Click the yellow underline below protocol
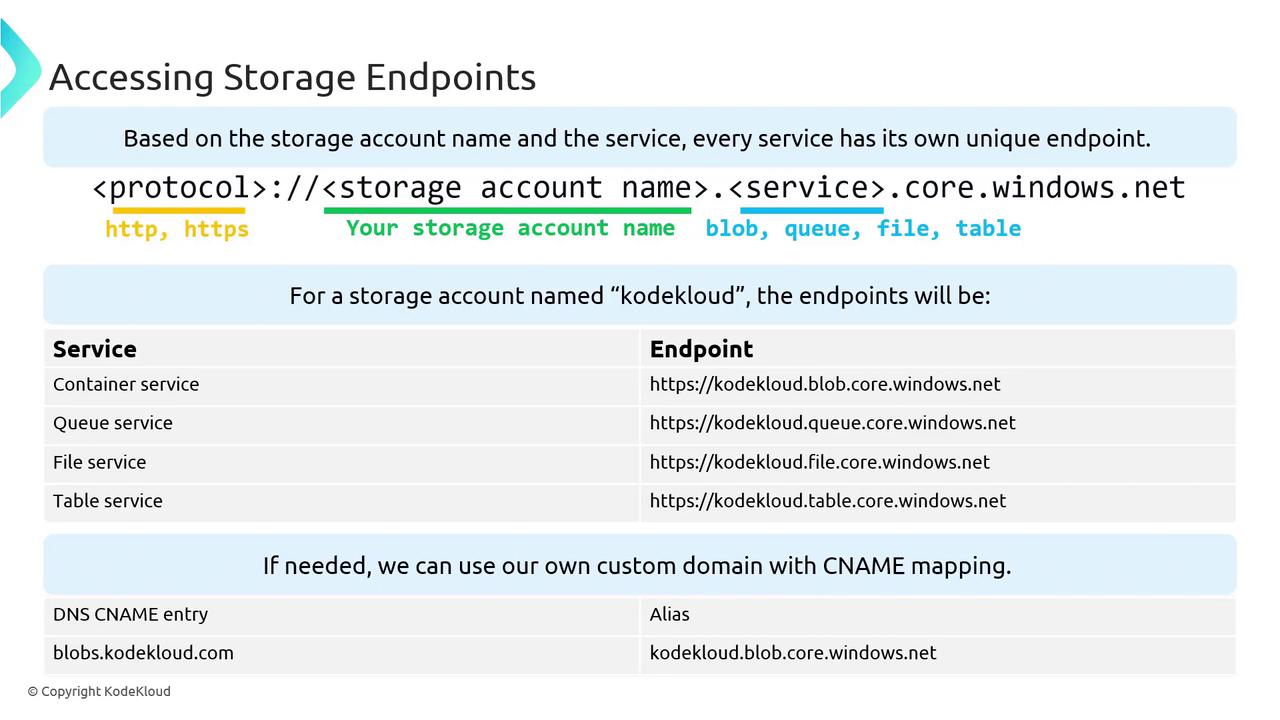This screenshot has height=720, width=1280. click(179, 210)
